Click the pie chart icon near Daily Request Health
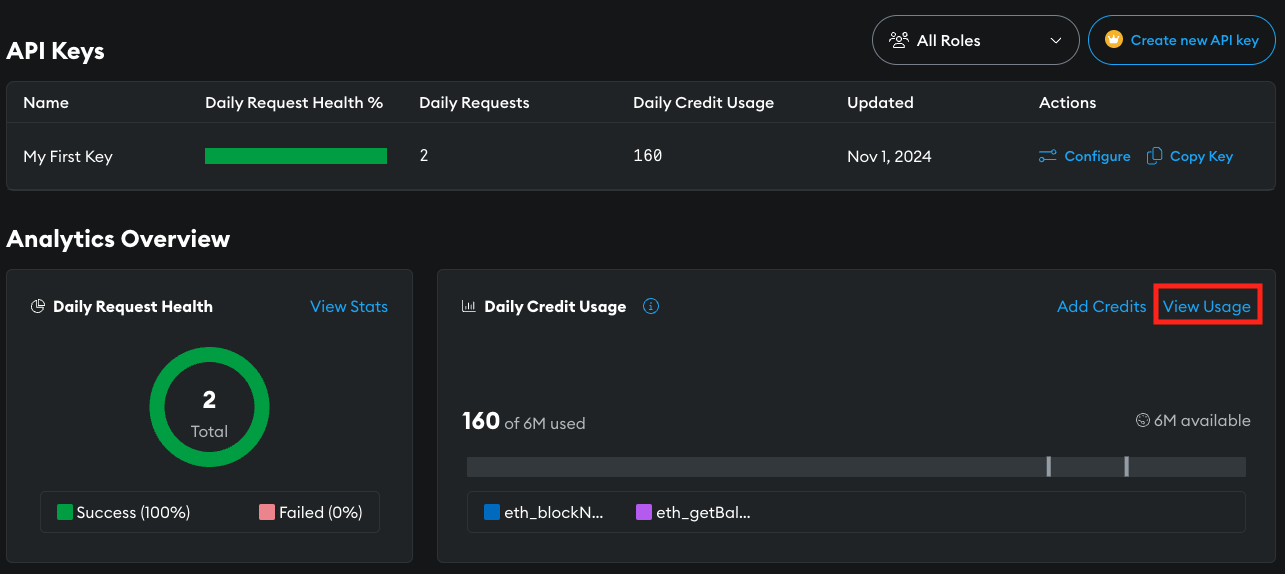Screen dimensions: 1285x574 coord(38,307)
